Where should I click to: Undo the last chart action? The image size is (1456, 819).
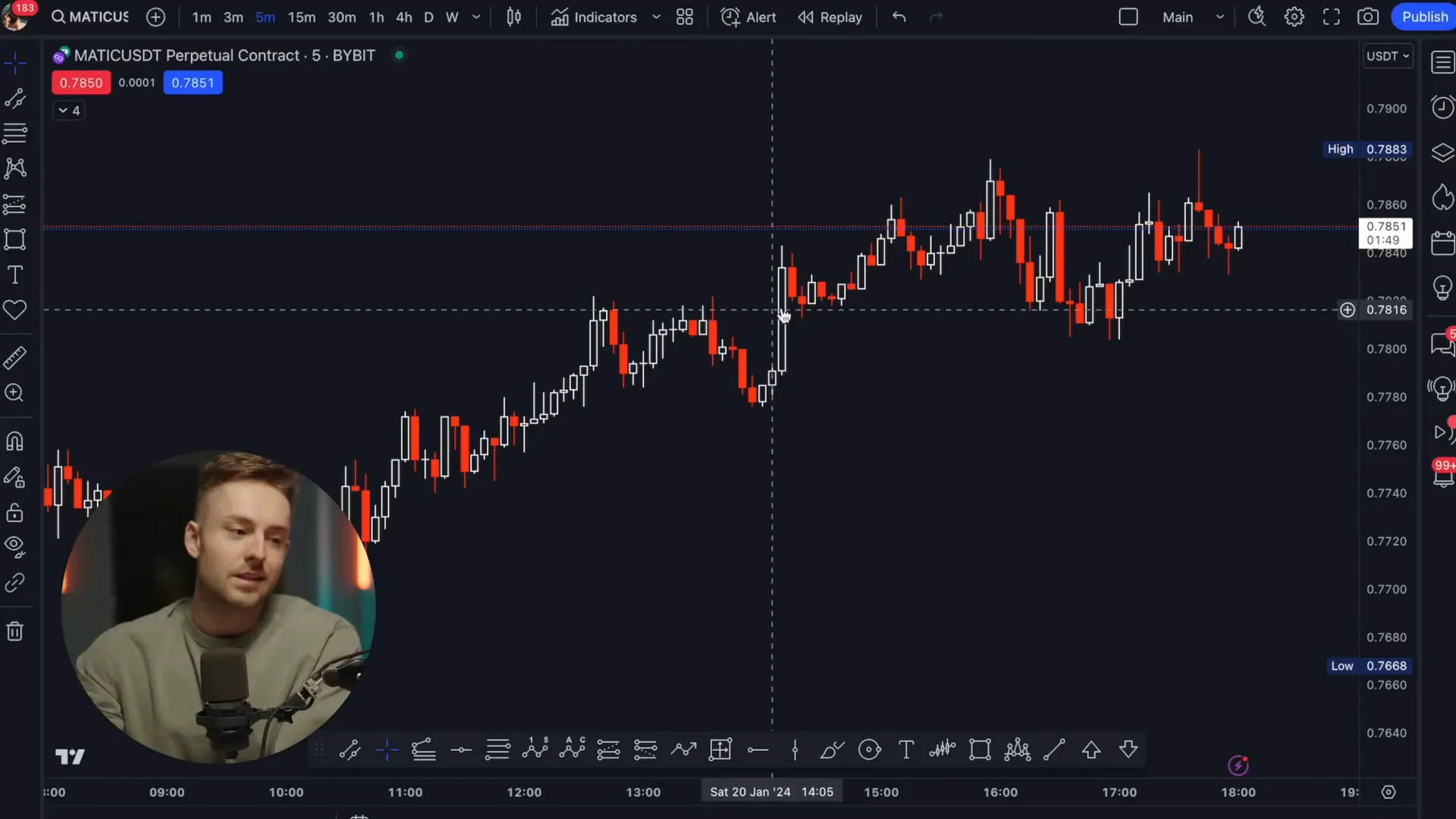tap(899, 17)
